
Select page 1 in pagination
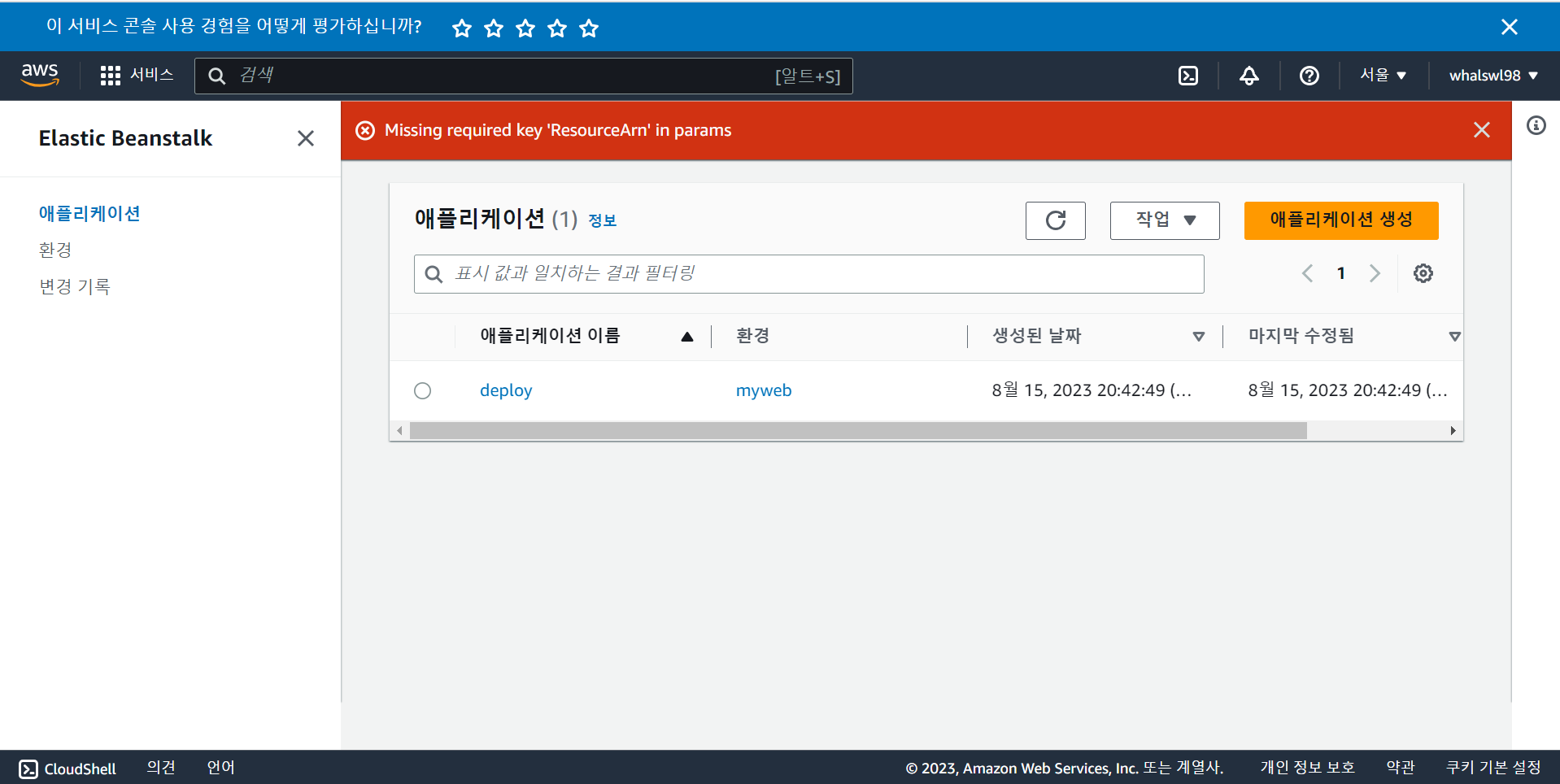click(x=1341, y=273)
